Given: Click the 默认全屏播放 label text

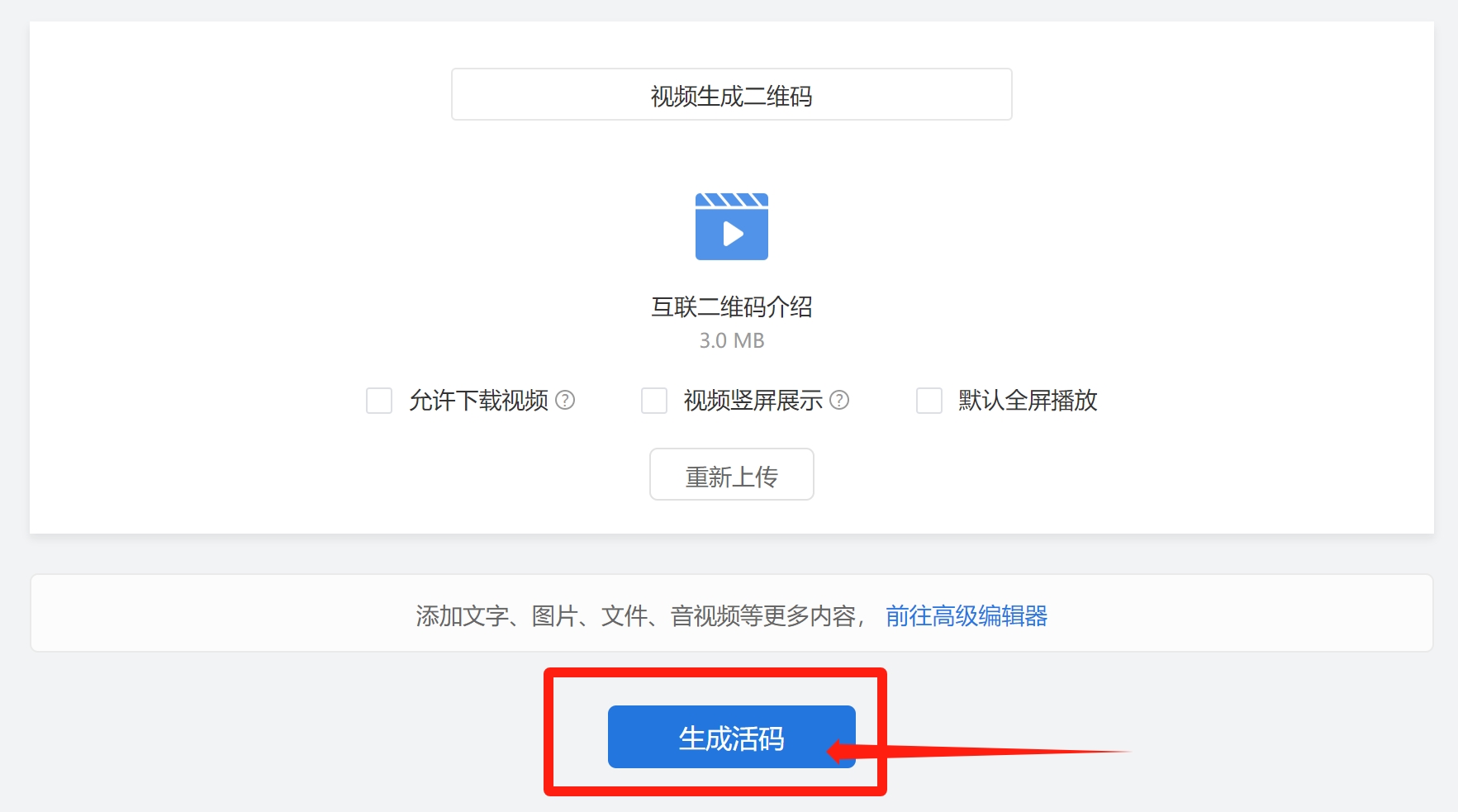Looking at the screenshot, I should tap(1028, 401).
